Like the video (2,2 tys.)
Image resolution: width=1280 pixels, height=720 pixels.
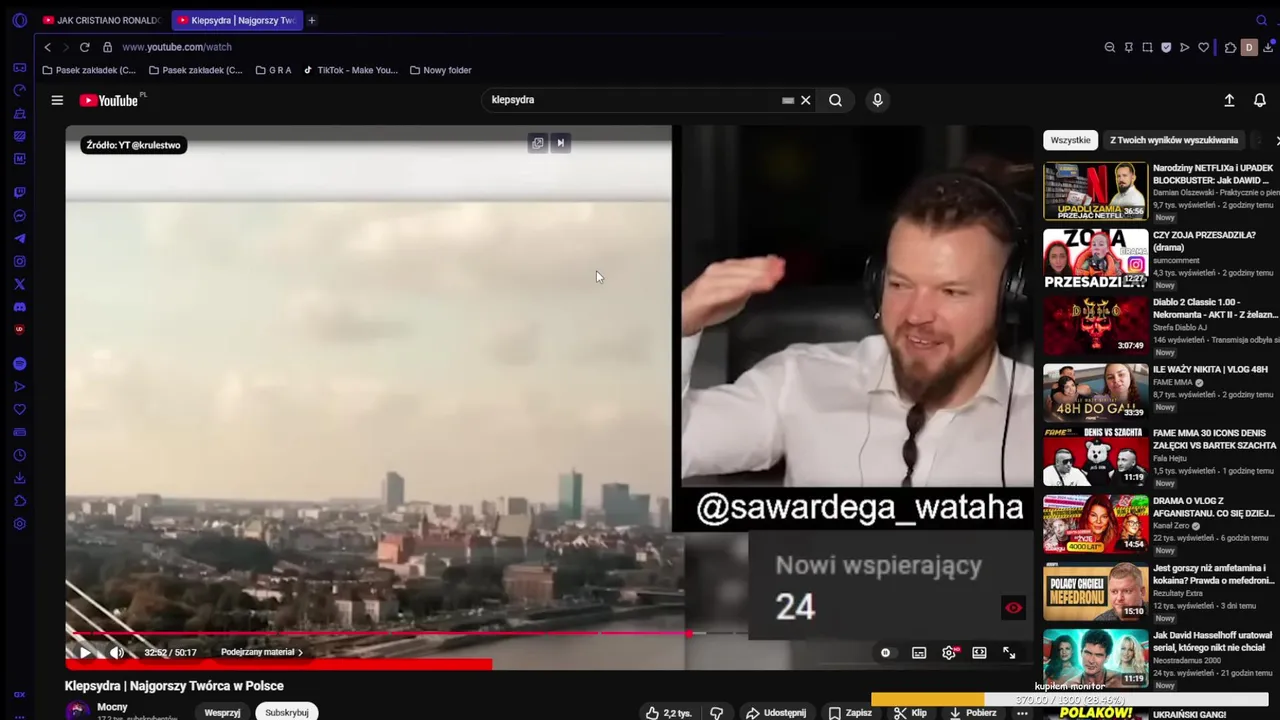tap(668, 713)
